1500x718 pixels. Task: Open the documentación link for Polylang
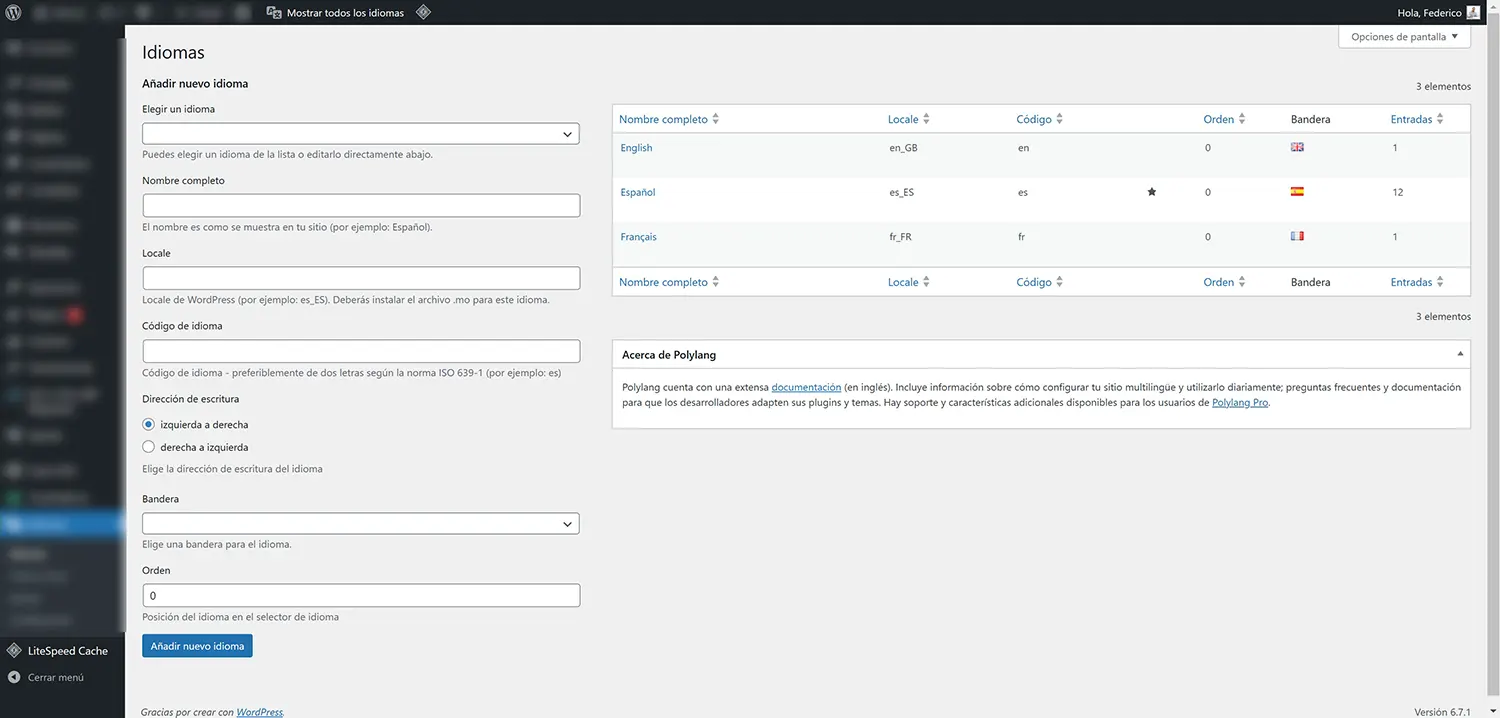806,387
